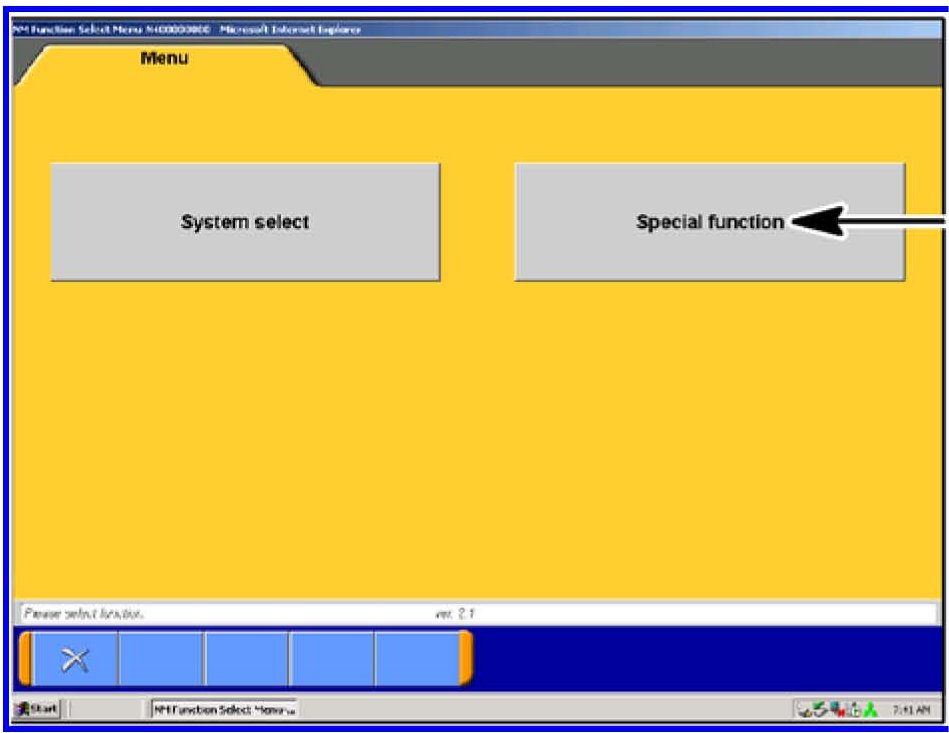Open the System select option

coord(245,222)
